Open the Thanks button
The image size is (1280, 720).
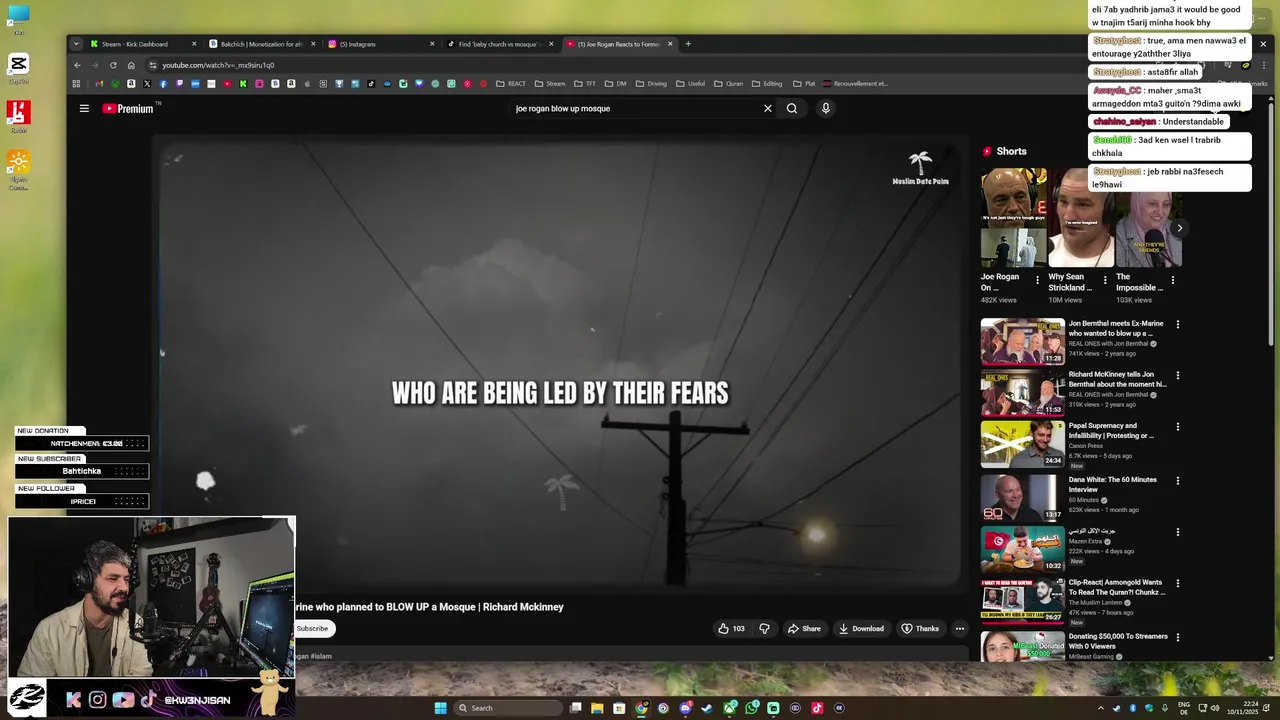920,628
